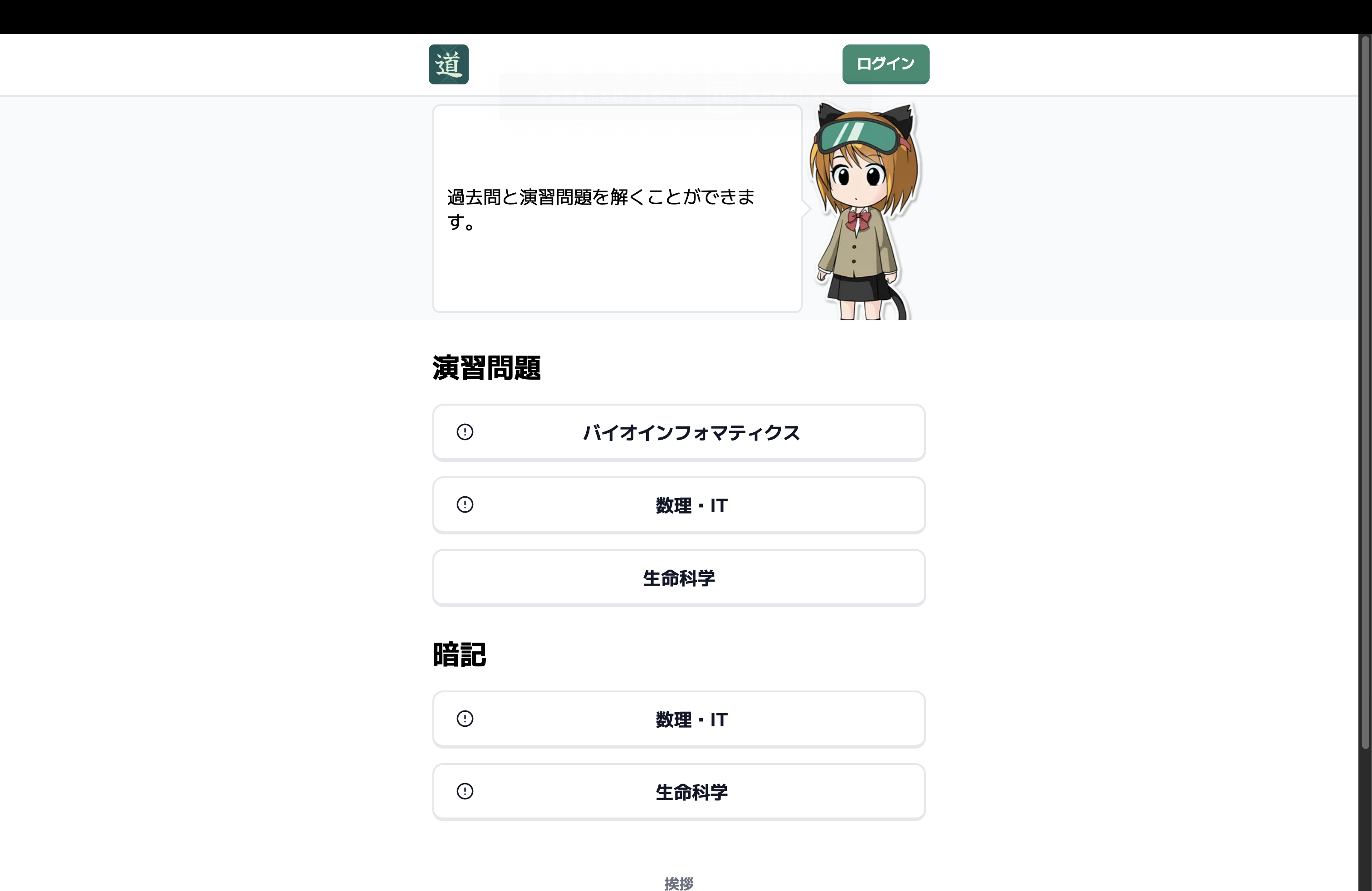Click the 暗記 section heading
The height and width of the screenshot is (891, 1372).
459,655
